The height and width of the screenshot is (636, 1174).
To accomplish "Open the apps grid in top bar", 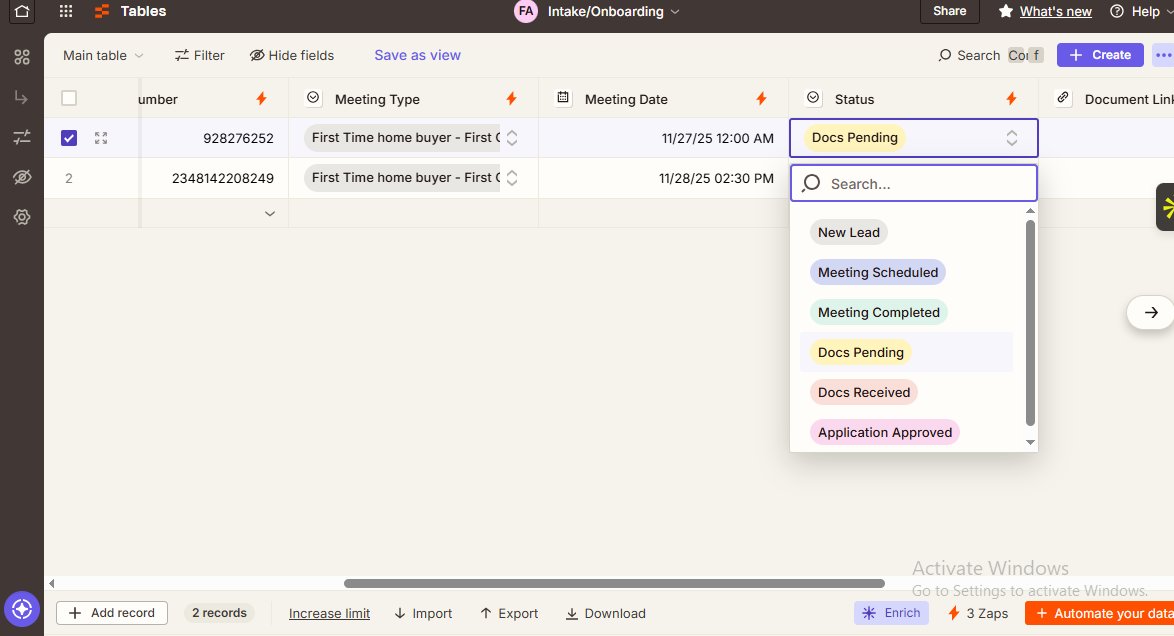I will (x=65, y=11).
